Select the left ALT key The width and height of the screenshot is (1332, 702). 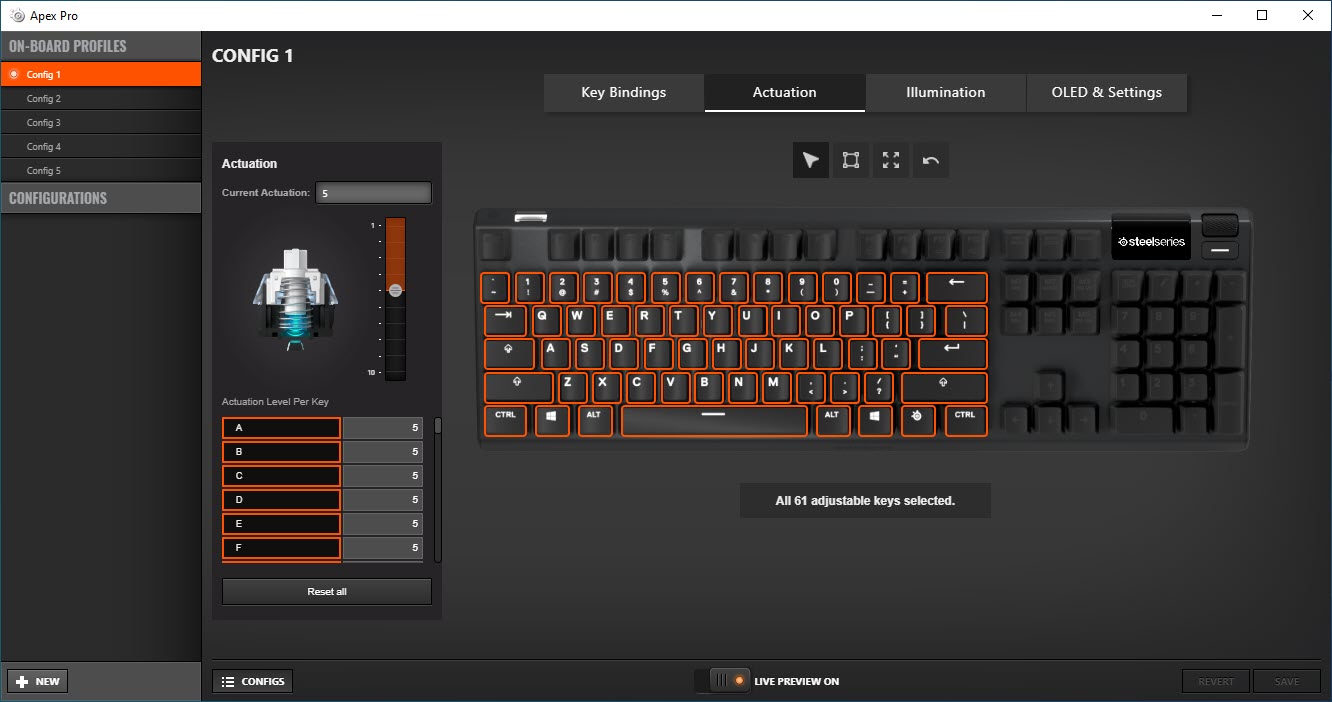tap(595, 420)
